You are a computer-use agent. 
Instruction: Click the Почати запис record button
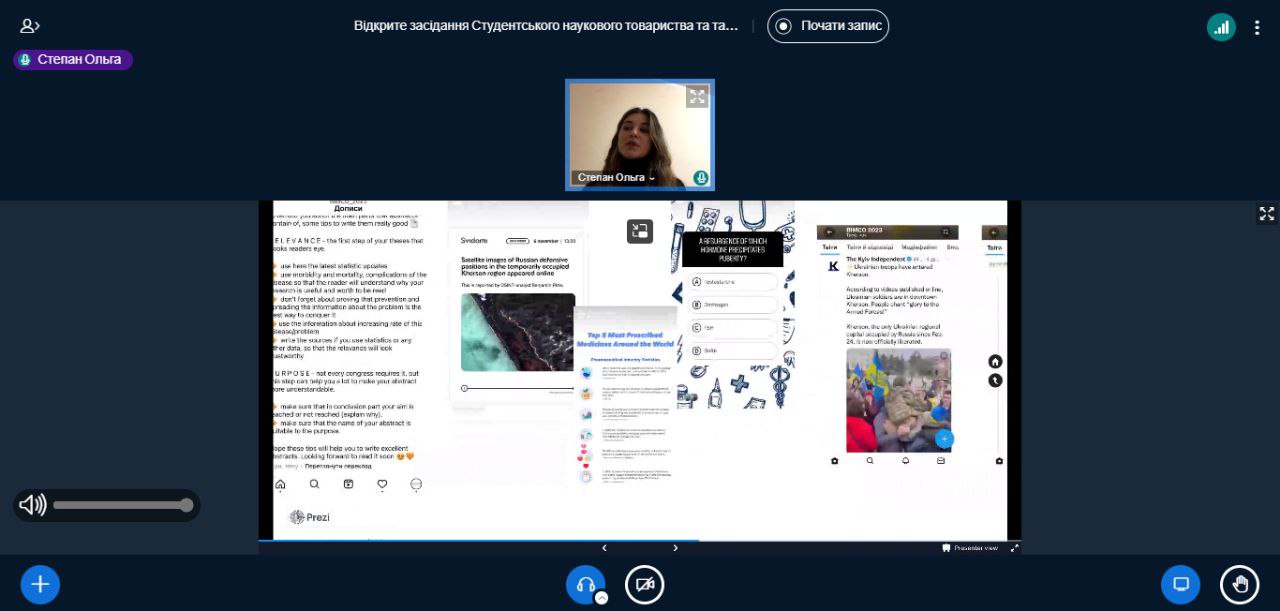[828, 26]
